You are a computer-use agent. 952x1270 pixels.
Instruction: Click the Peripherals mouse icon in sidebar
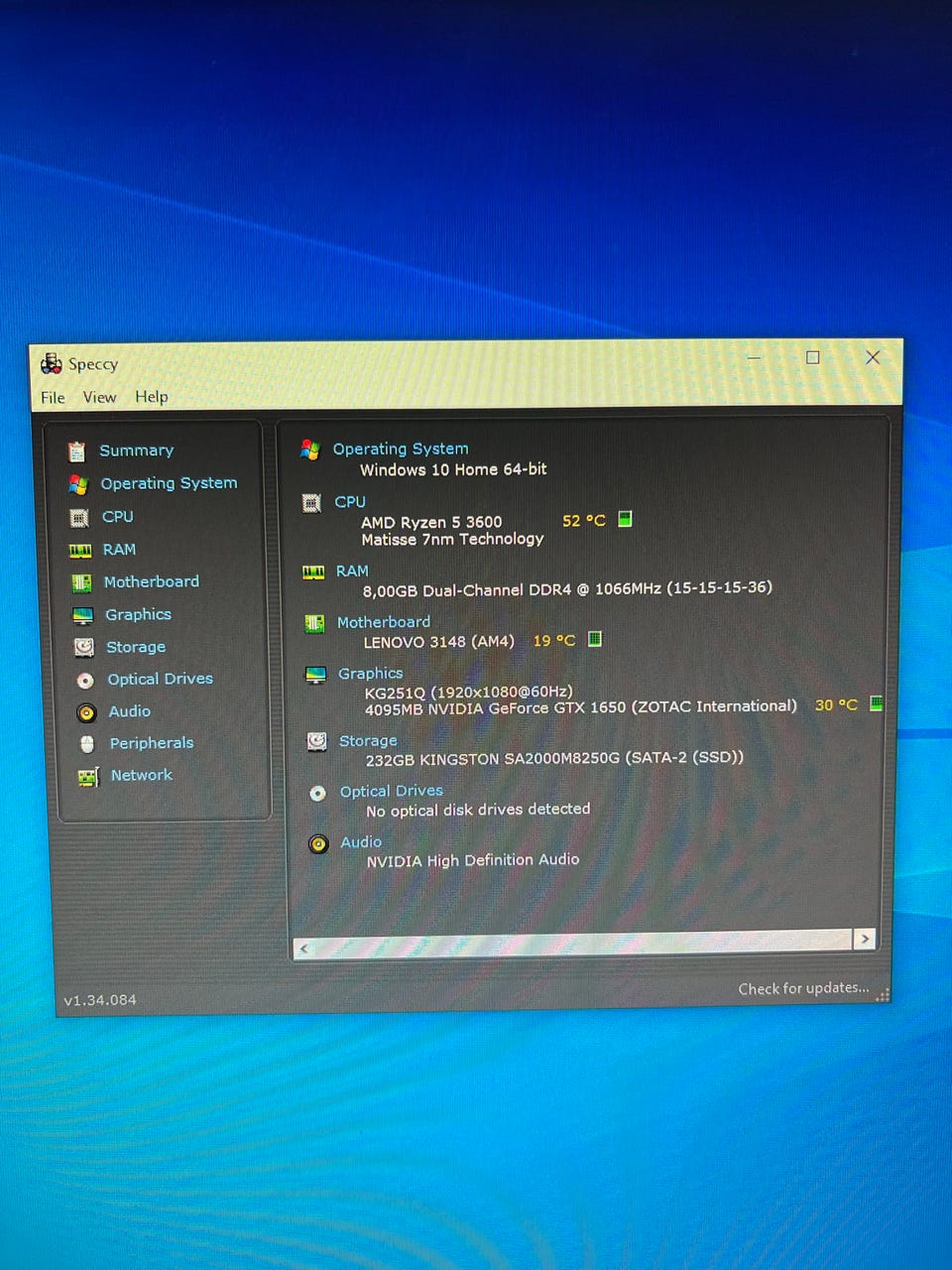click(x=87, y=744)
